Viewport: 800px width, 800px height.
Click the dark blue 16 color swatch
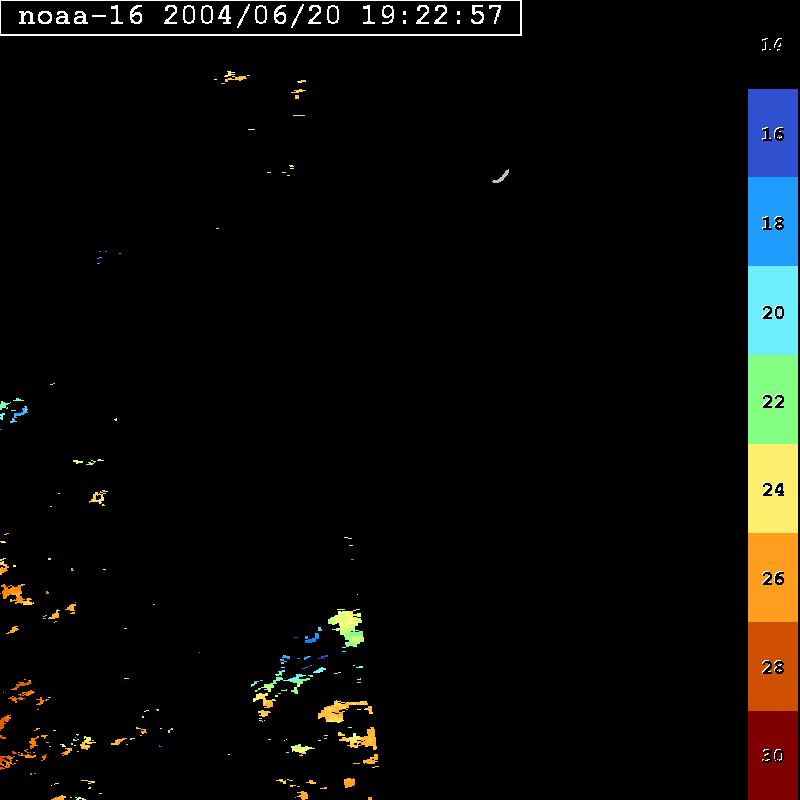772,133
